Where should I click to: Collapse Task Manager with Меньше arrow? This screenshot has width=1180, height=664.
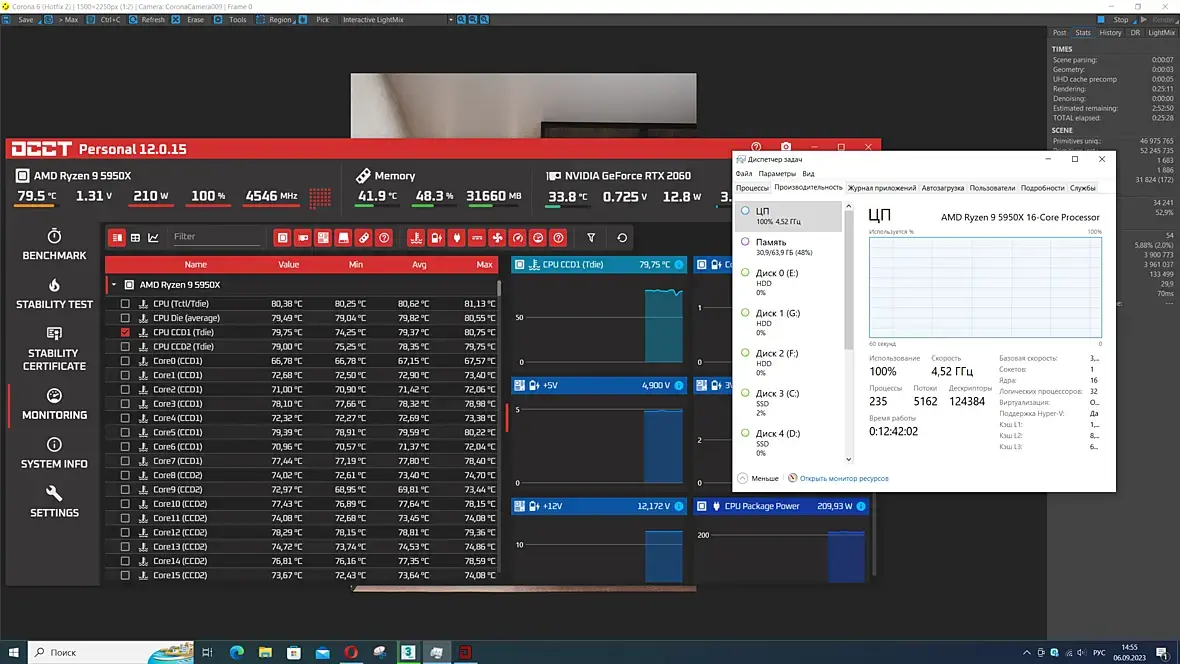pyautogui.click(x=758, y=478)
